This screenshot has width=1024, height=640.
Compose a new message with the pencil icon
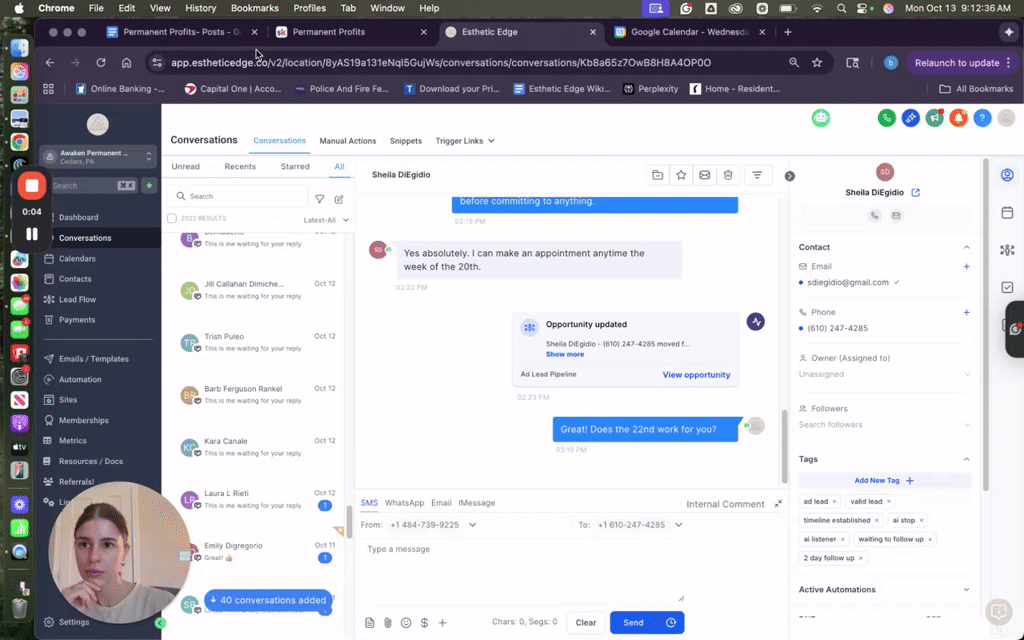[x=339, y=199]
